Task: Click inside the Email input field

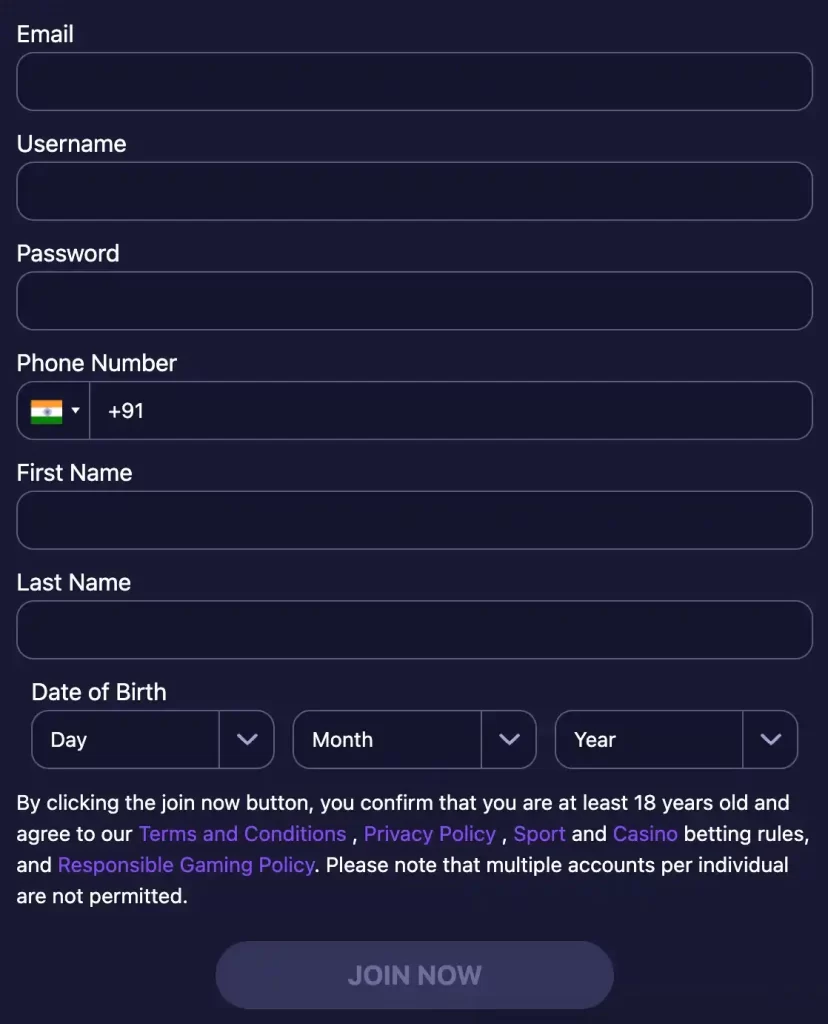Action: (x=414, y=82)
